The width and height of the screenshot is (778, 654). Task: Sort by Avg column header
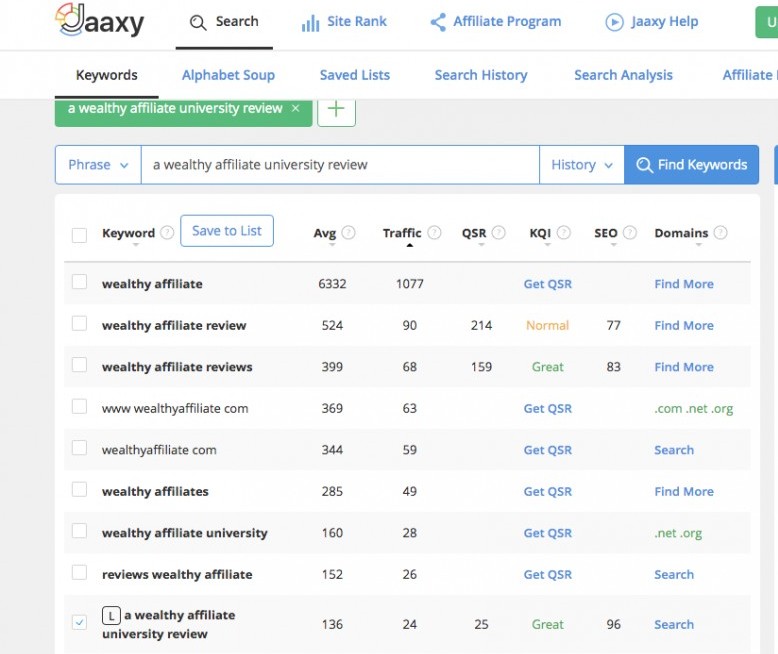click(325, 233)
